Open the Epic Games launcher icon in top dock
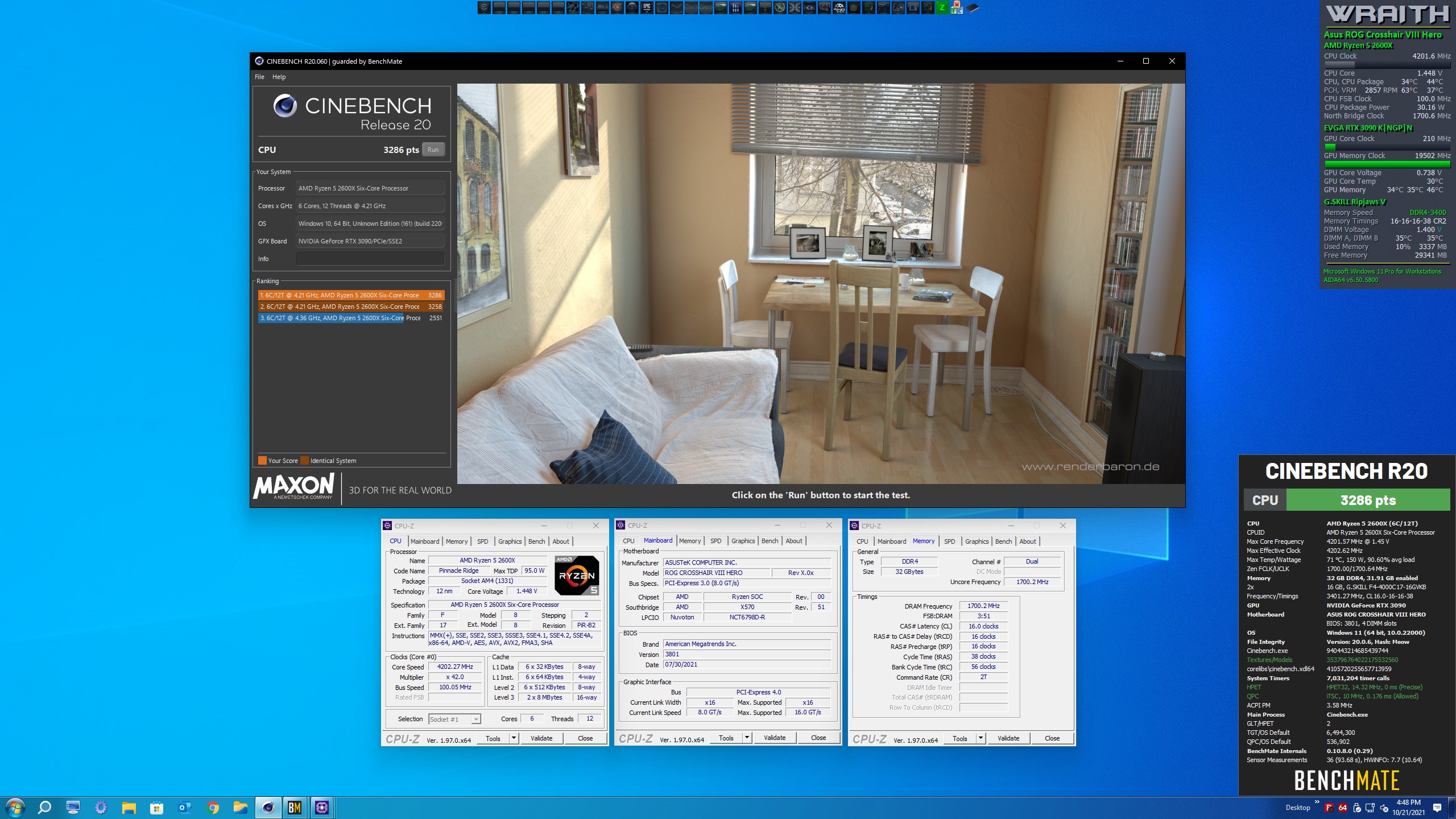Image resolution: width=1456 pixels, height=819 pixels. click(647, 8)
